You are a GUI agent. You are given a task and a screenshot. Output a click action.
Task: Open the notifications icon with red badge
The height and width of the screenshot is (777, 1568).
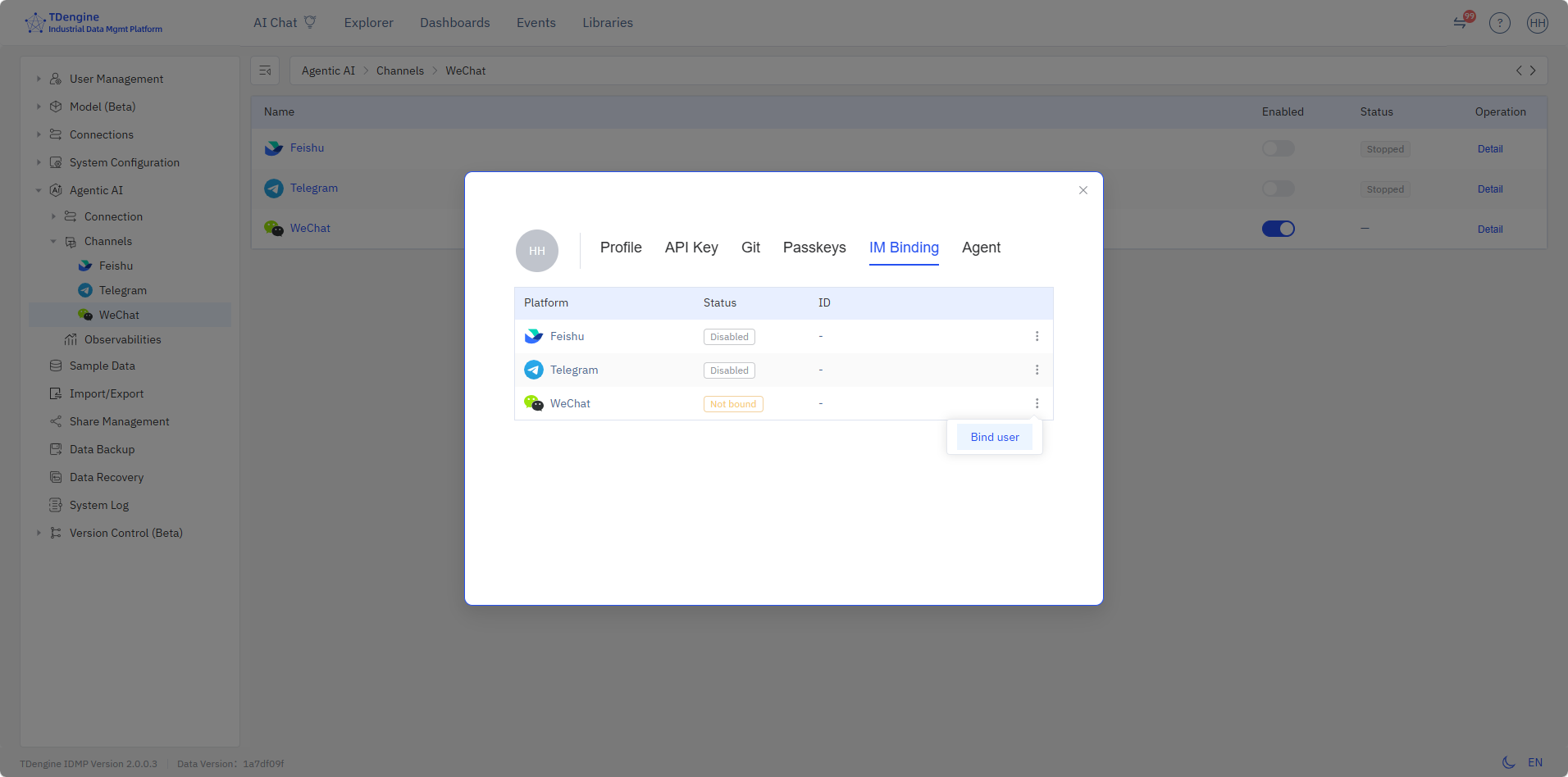[x=1462, y=21]
